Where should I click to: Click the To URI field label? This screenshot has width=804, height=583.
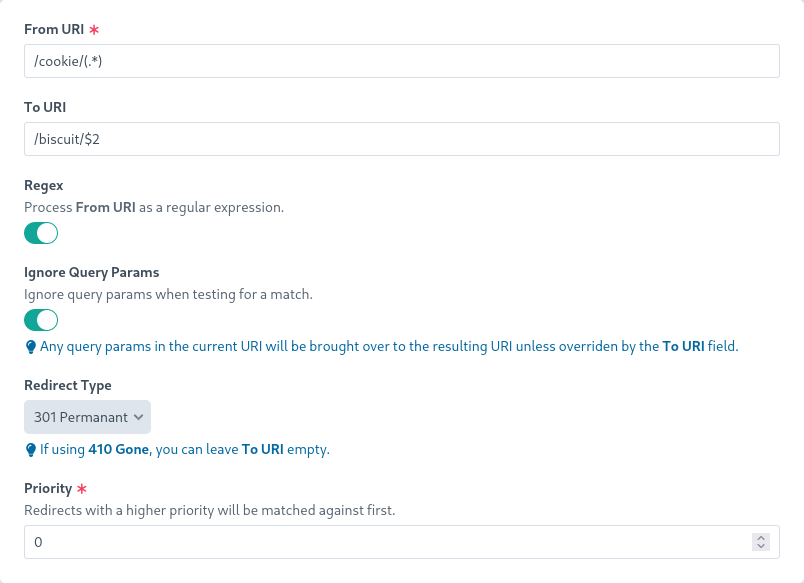coord(45,107)
